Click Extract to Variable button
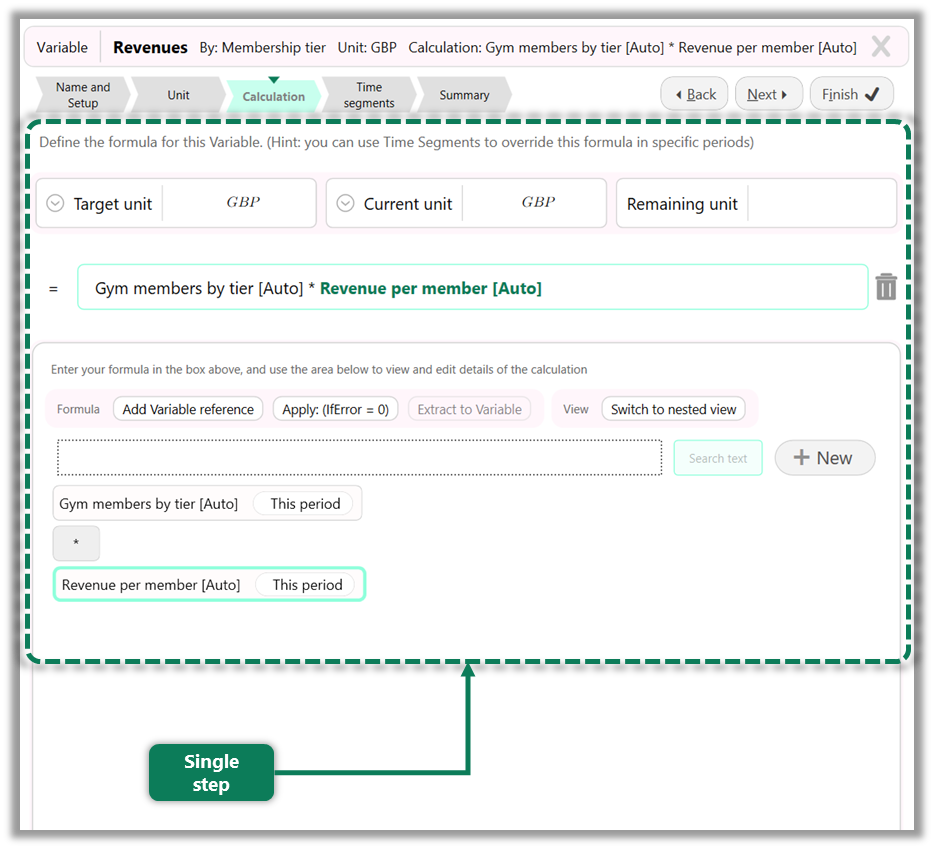The width and height of the screenshot is (934, 849). pyautogui.click(x=469, y=409)
